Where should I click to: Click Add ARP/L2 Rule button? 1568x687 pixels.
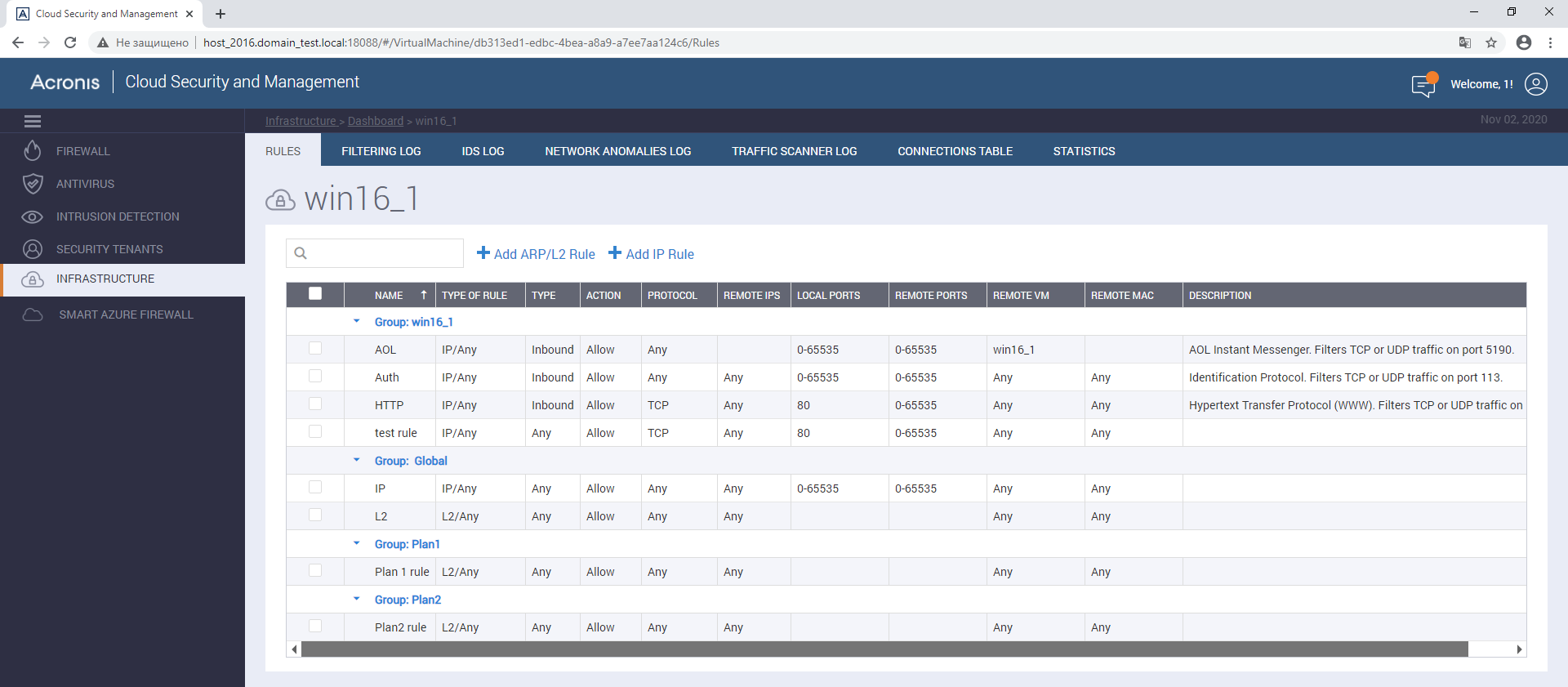point(536,254)
